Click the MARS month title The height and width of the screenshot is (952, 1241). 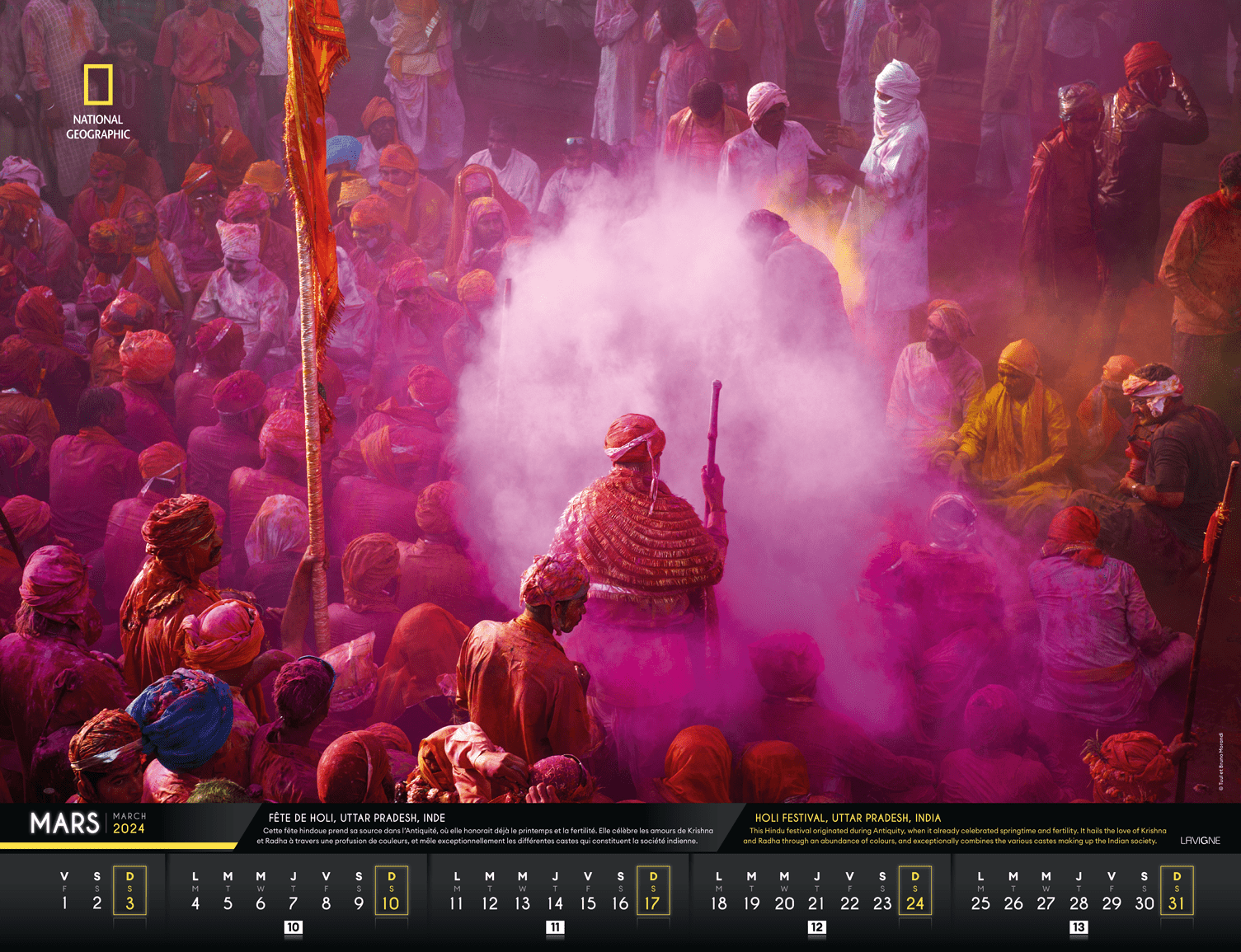64,823
